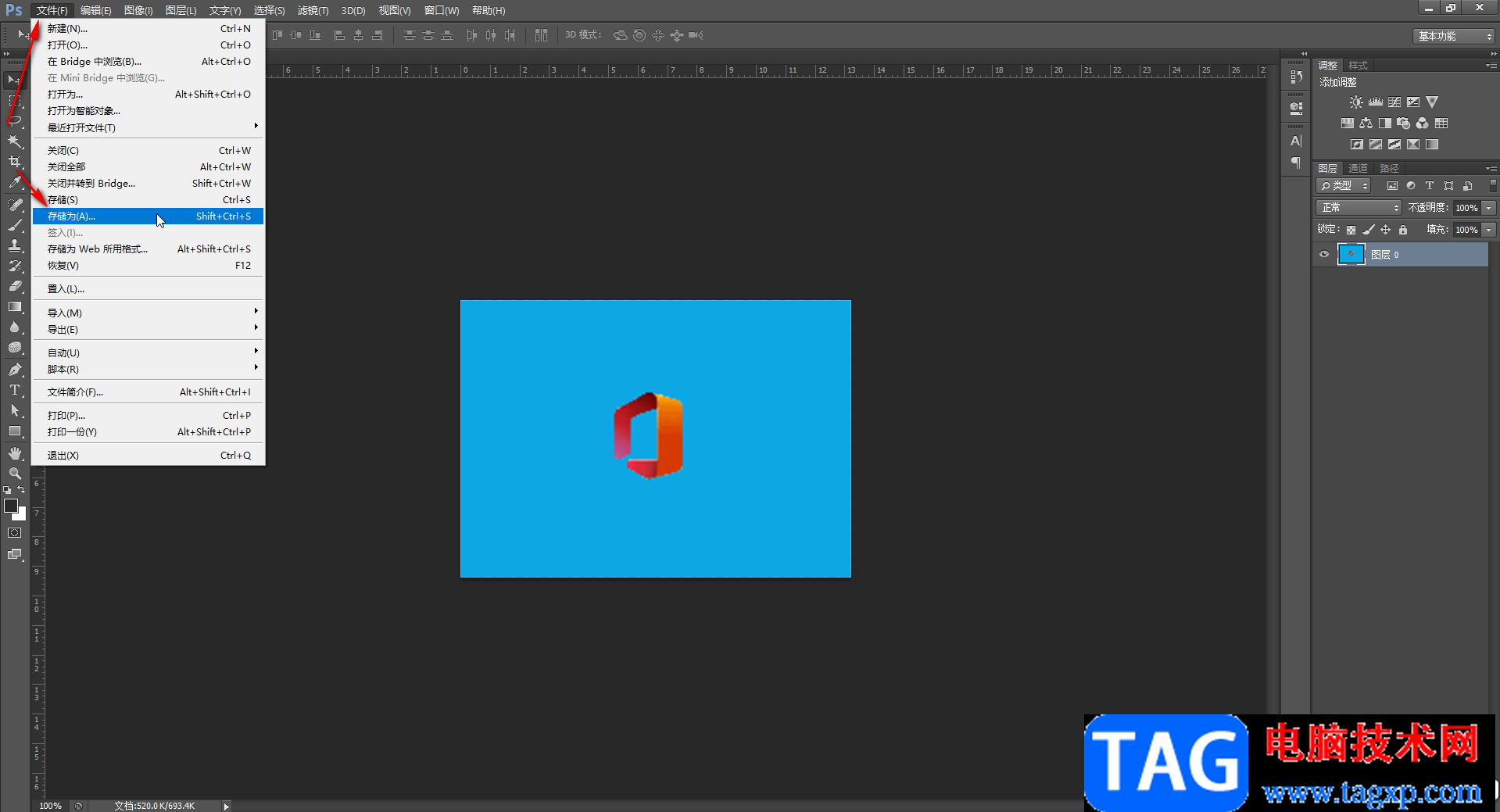Choose 存储为 Web 所用格式... item
The image size is (1500, 812).
click(x=148, y=249)
